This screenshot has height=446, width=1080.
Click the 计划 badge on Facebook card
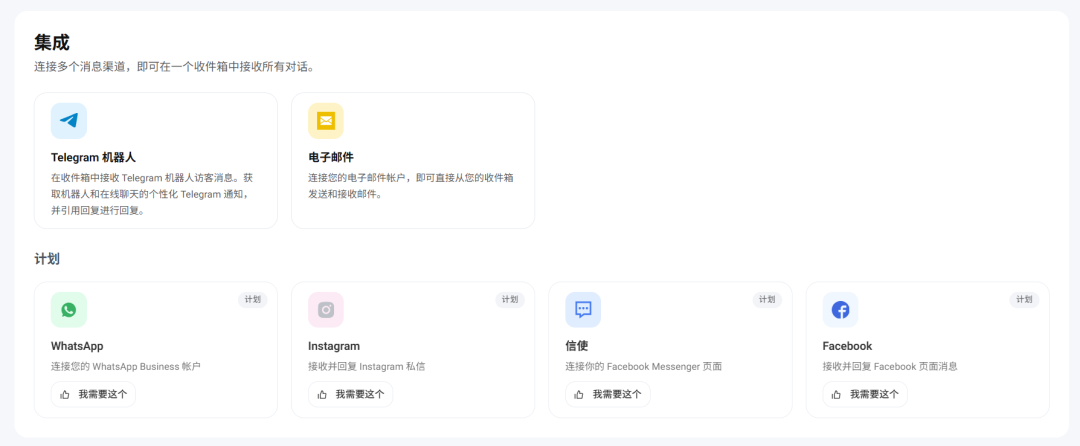click(x=1024, y=299)
